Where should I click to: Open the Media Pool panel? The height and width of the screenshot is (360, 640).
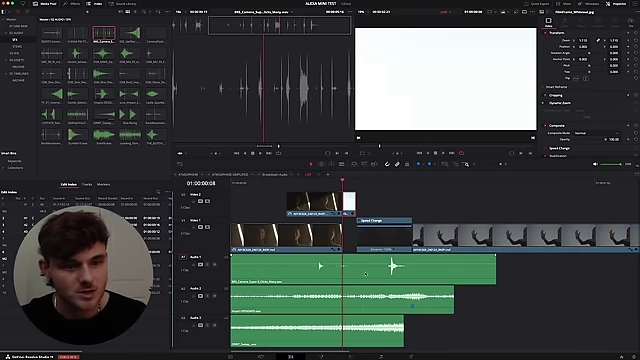coord(45,4)
